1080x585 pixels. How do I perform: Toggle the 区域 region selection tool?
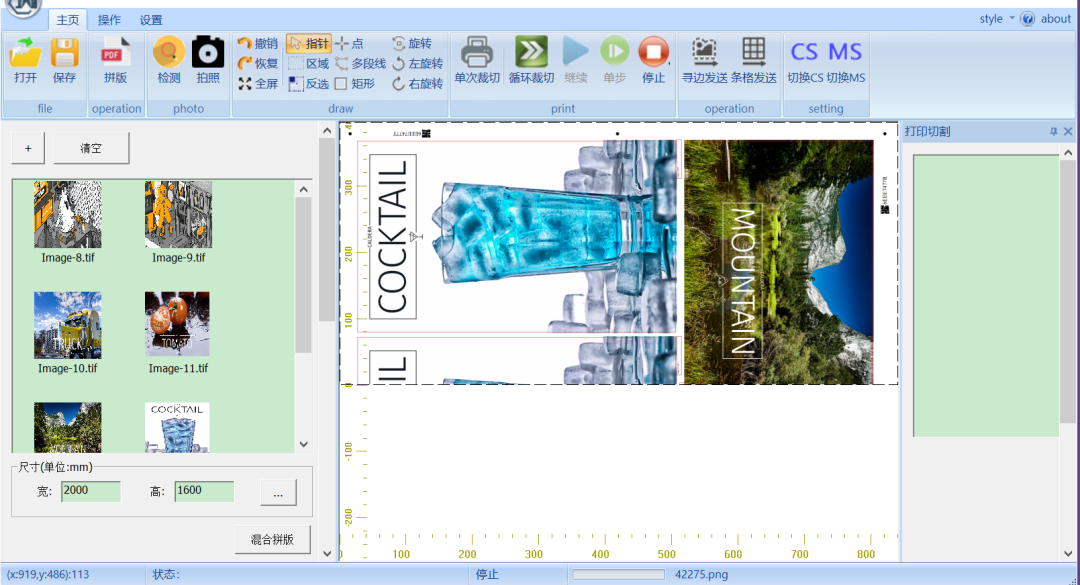308,64
